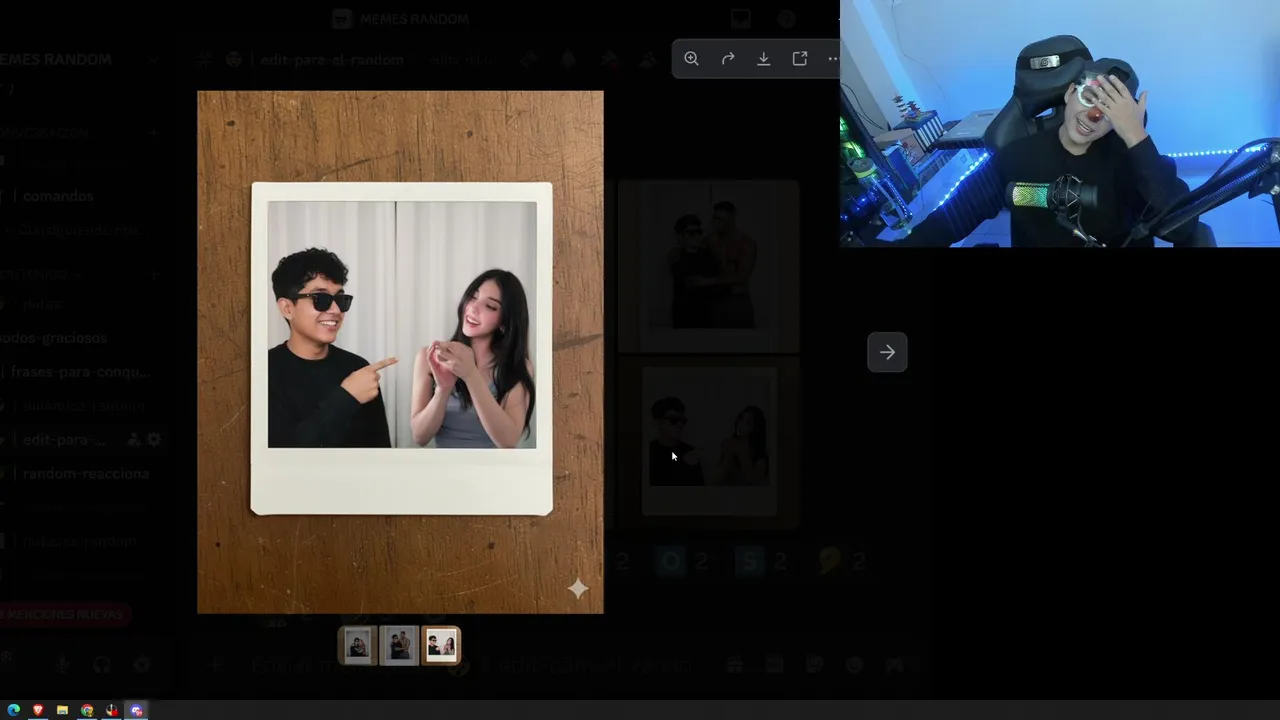Select the third highlighted thumbnail in carousel
The height and width of the screenshot is (720, 1280).
click(x=441, y=646)
